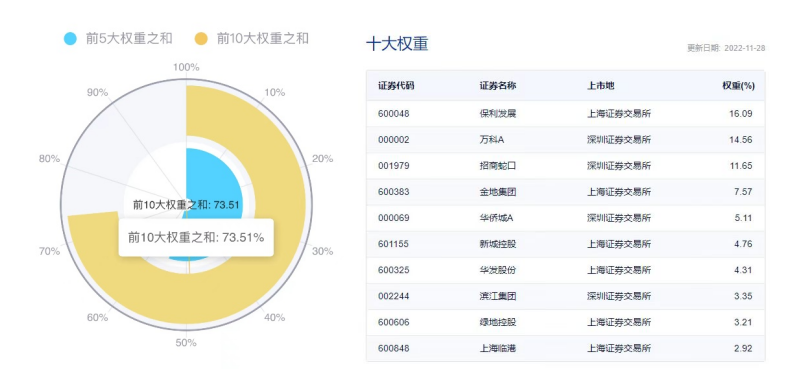The width and height of the screenshot is (805, 385).
Task: Click the 80% axis label on chart
Action: [49, 159]
